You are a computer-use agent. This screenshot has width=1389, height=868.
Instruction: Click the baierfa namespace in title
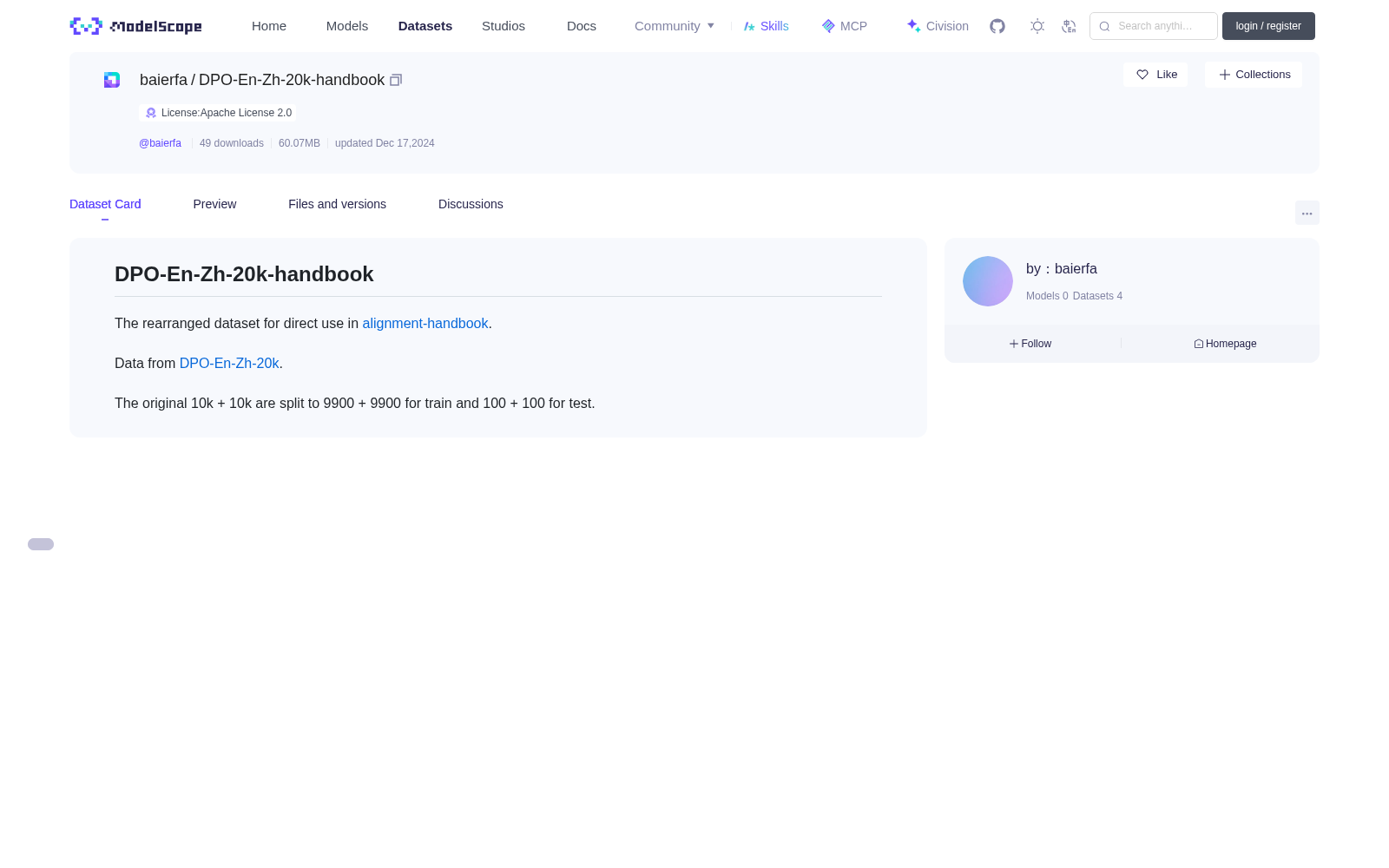coord(163,80)
